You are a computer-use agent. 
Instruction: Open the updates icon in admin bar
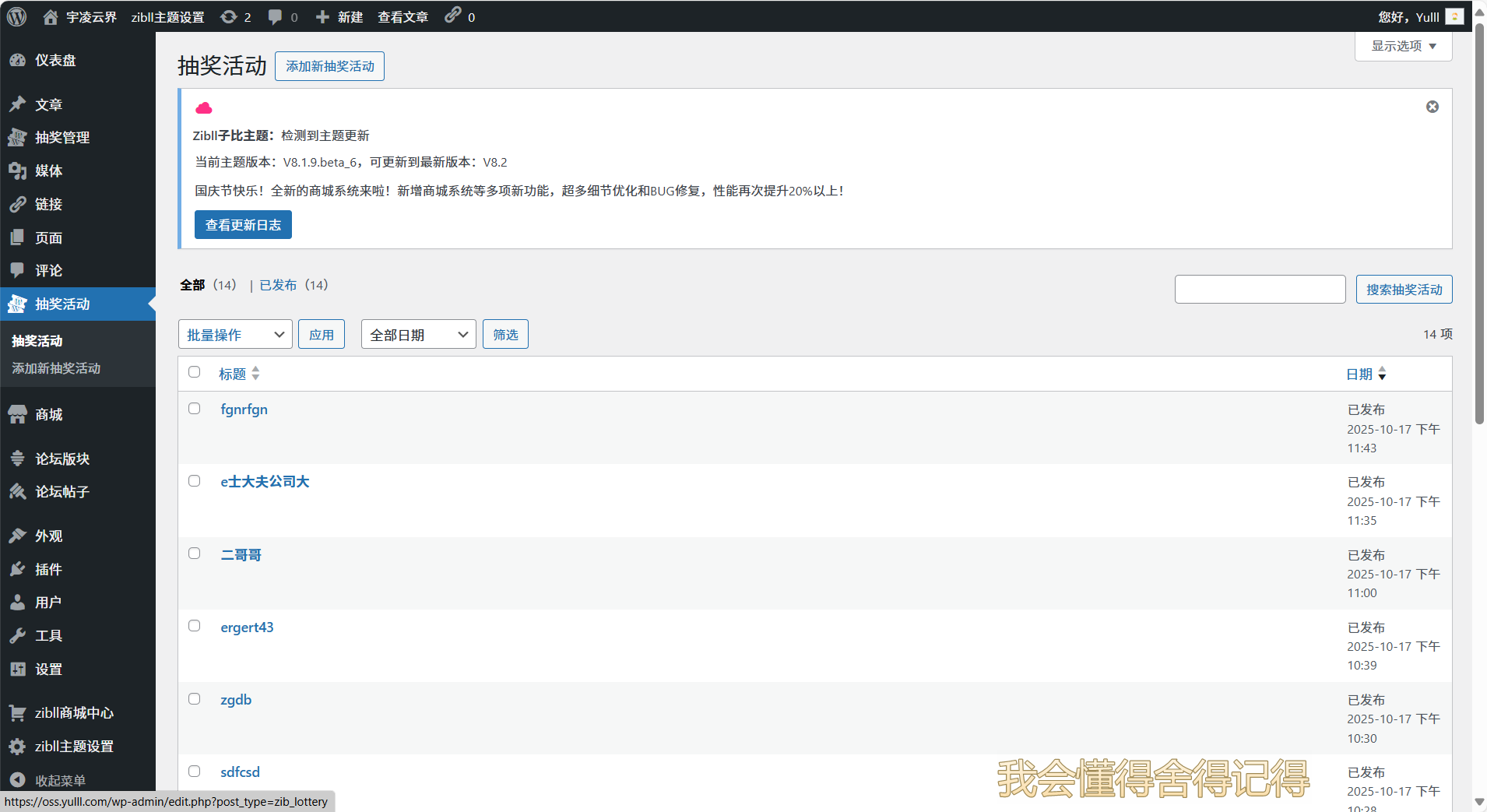click(x=229, y=16)
